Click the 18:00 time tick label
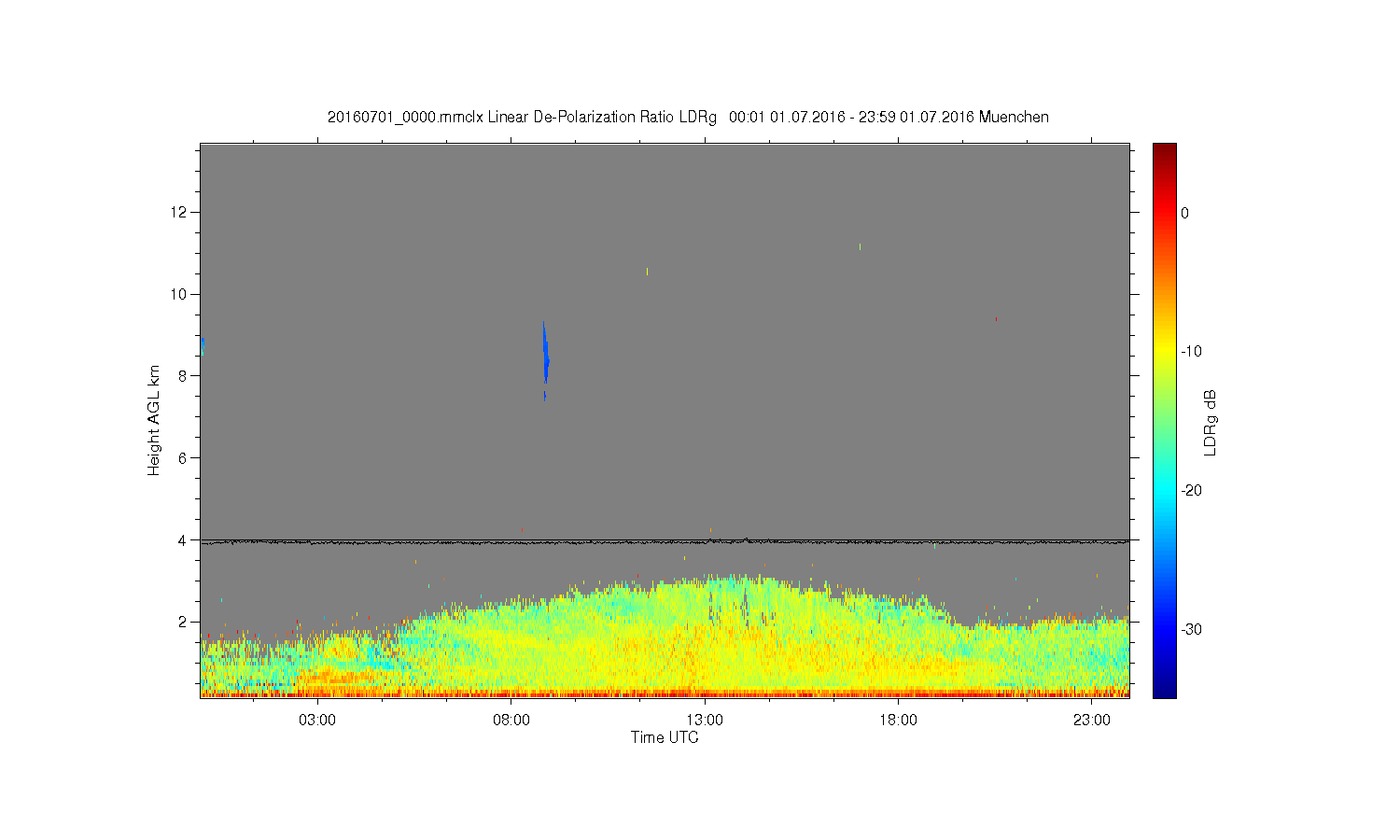Viewport: 1400px width, 840px height. pyautogui.click(x=898, y=721)
